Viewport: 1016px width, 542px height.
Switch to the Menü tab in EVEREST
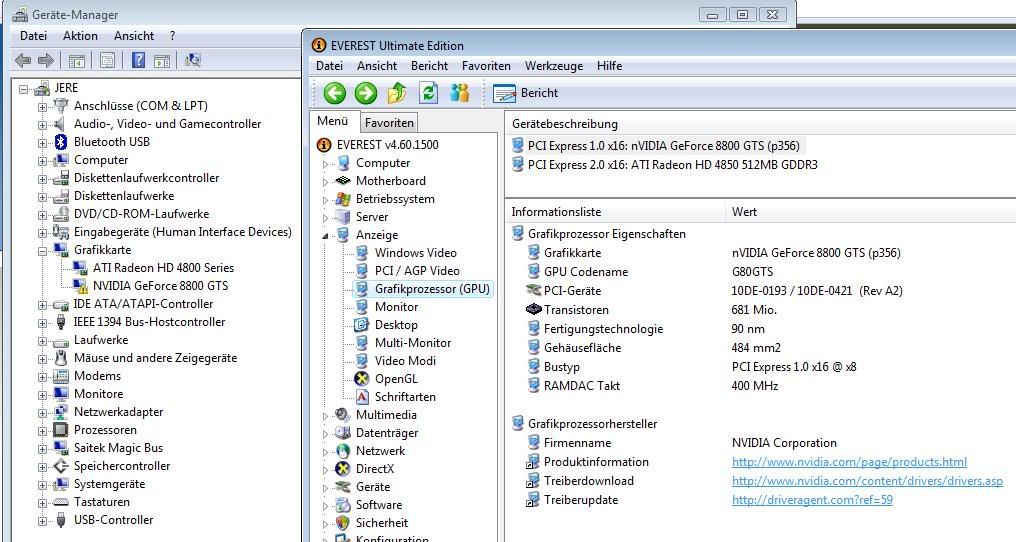click(x=332, y=121)
